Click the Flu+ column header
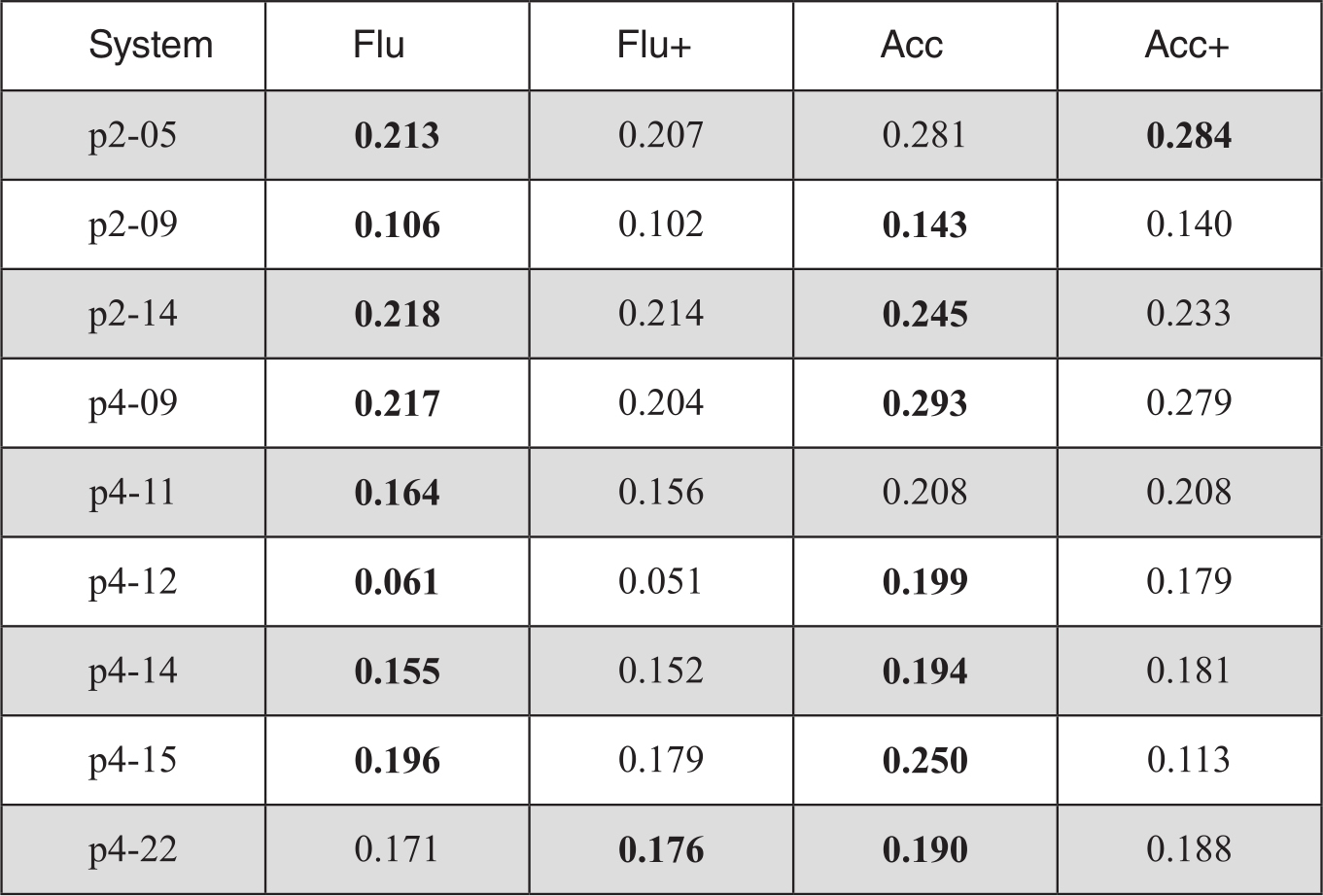This screenshot has width=1323, height=896. (x=654, y=46)
